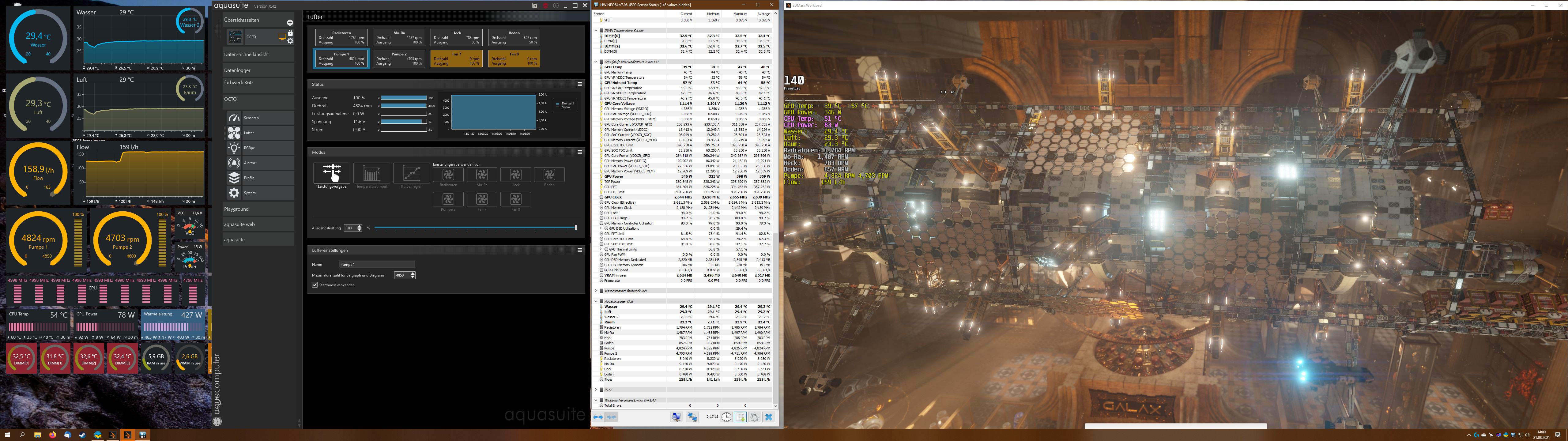This screenshot has height=441, width=1568.
Task: Increase Maximaldrehzahl with the up arrow
Action: [x=413, y=273]
